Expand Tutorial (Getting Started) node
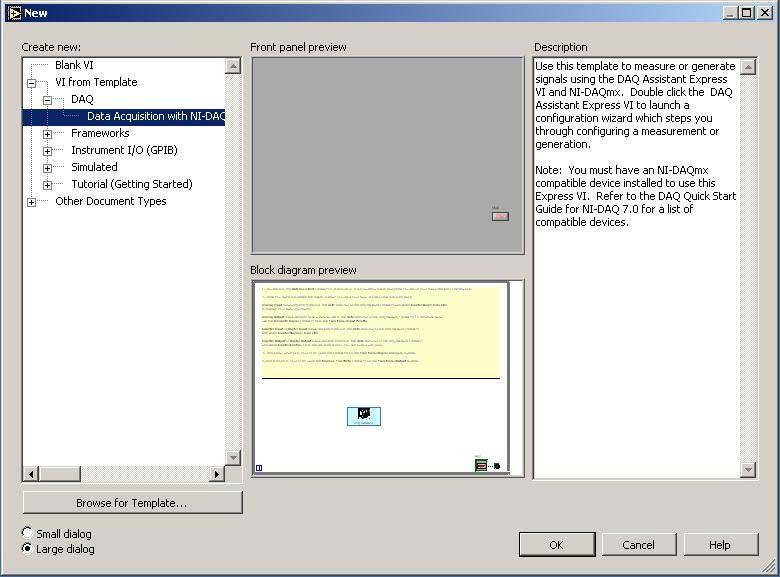The image size is (780, 577). coord(47,185)
